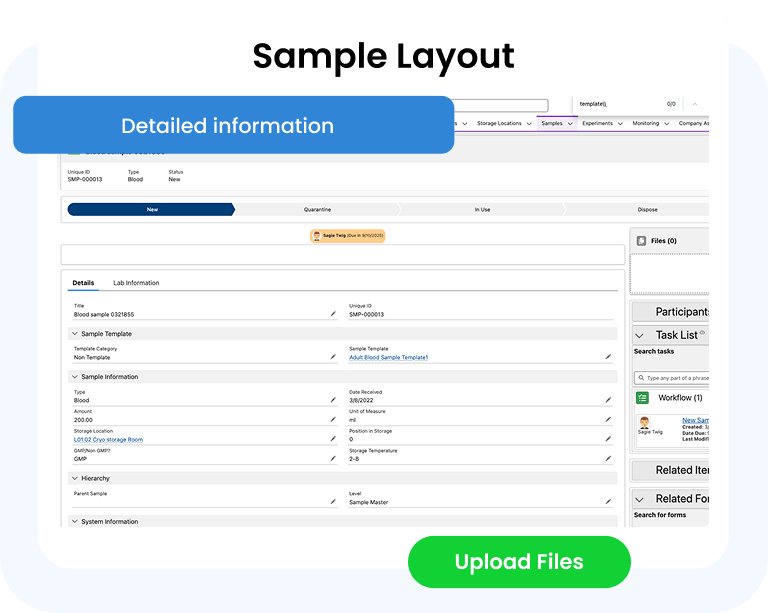This screenshot has height=613, width=769.
Task: Click Storage Temperature value 2-8
Action: pos(354,459)
